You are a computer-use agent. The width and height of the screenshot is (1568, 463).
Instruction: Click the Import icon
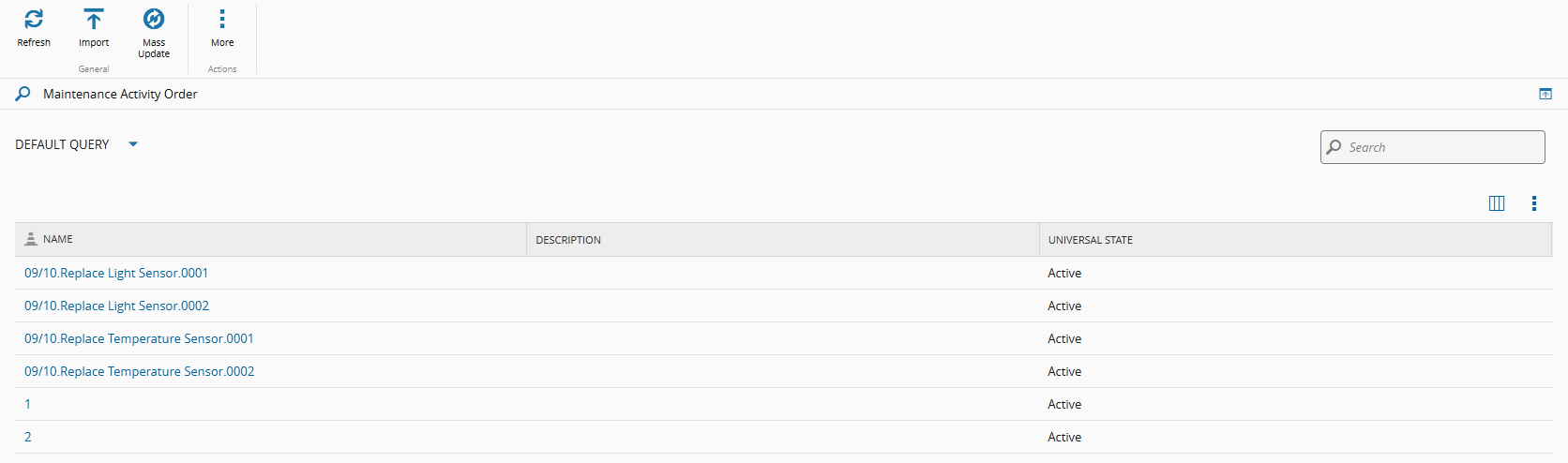pyautogui.click(x=94, y=20)
